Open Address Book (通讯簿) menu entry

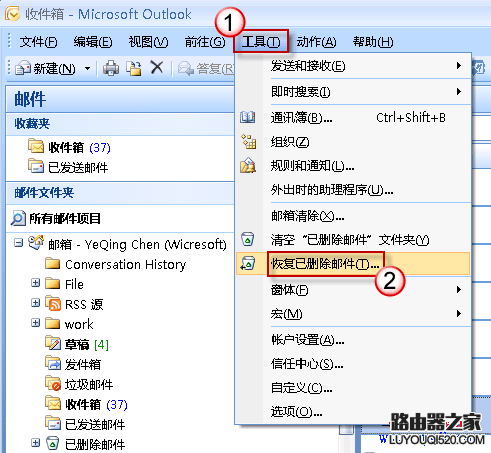click(353, 118)
